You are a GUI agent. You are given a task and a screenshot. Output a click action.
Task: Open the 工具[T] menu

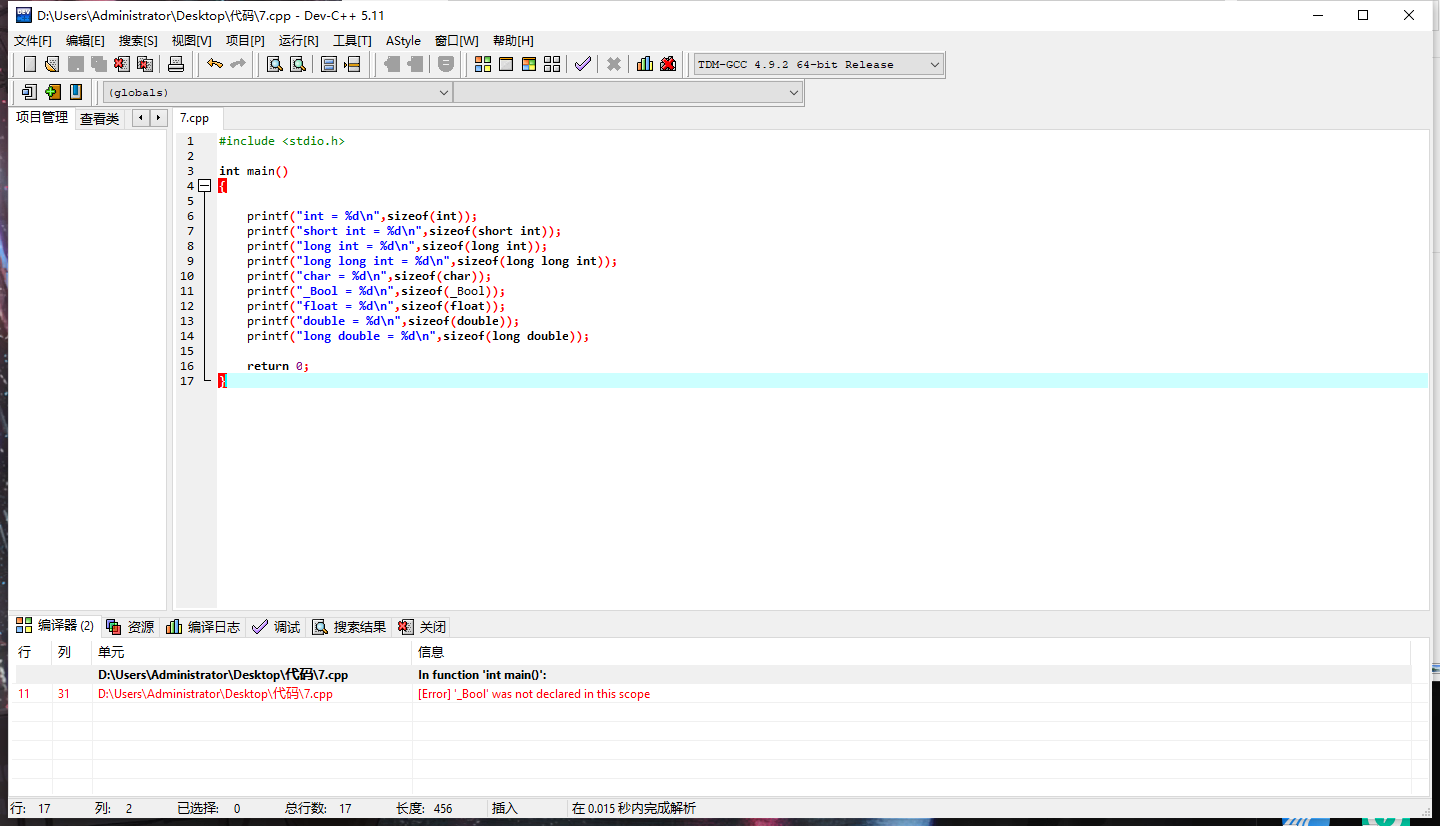coord(352,40)
